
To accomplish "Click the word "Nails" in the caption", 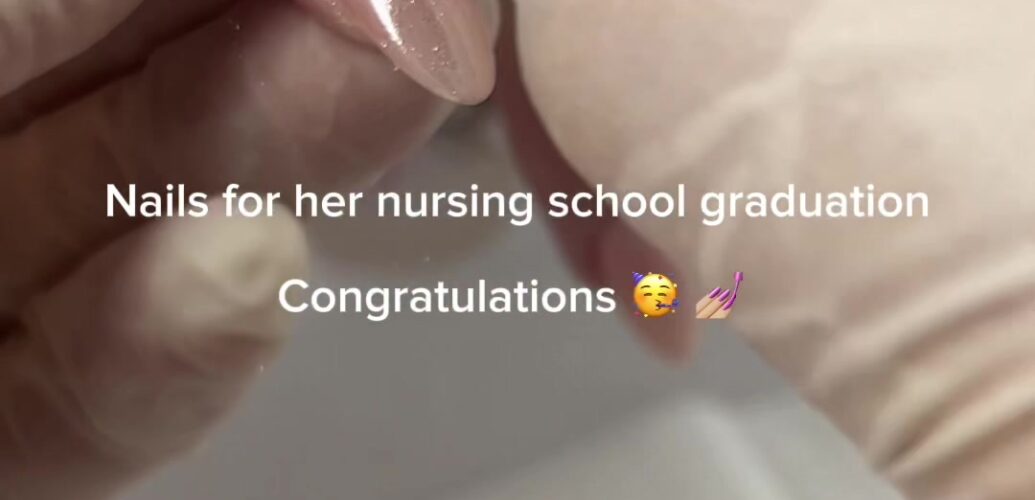I will [157, 201].
